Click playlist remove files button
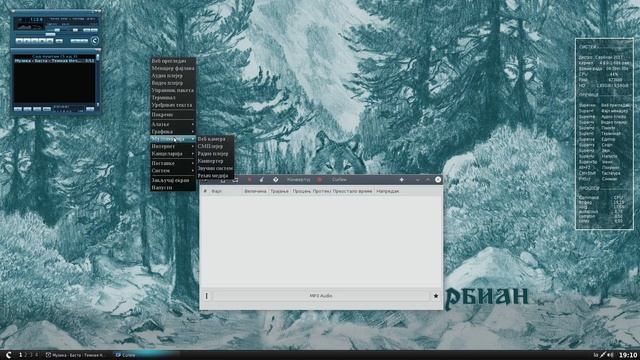The width and height of the screenshot is (640, 360). (x=27, y=109)
